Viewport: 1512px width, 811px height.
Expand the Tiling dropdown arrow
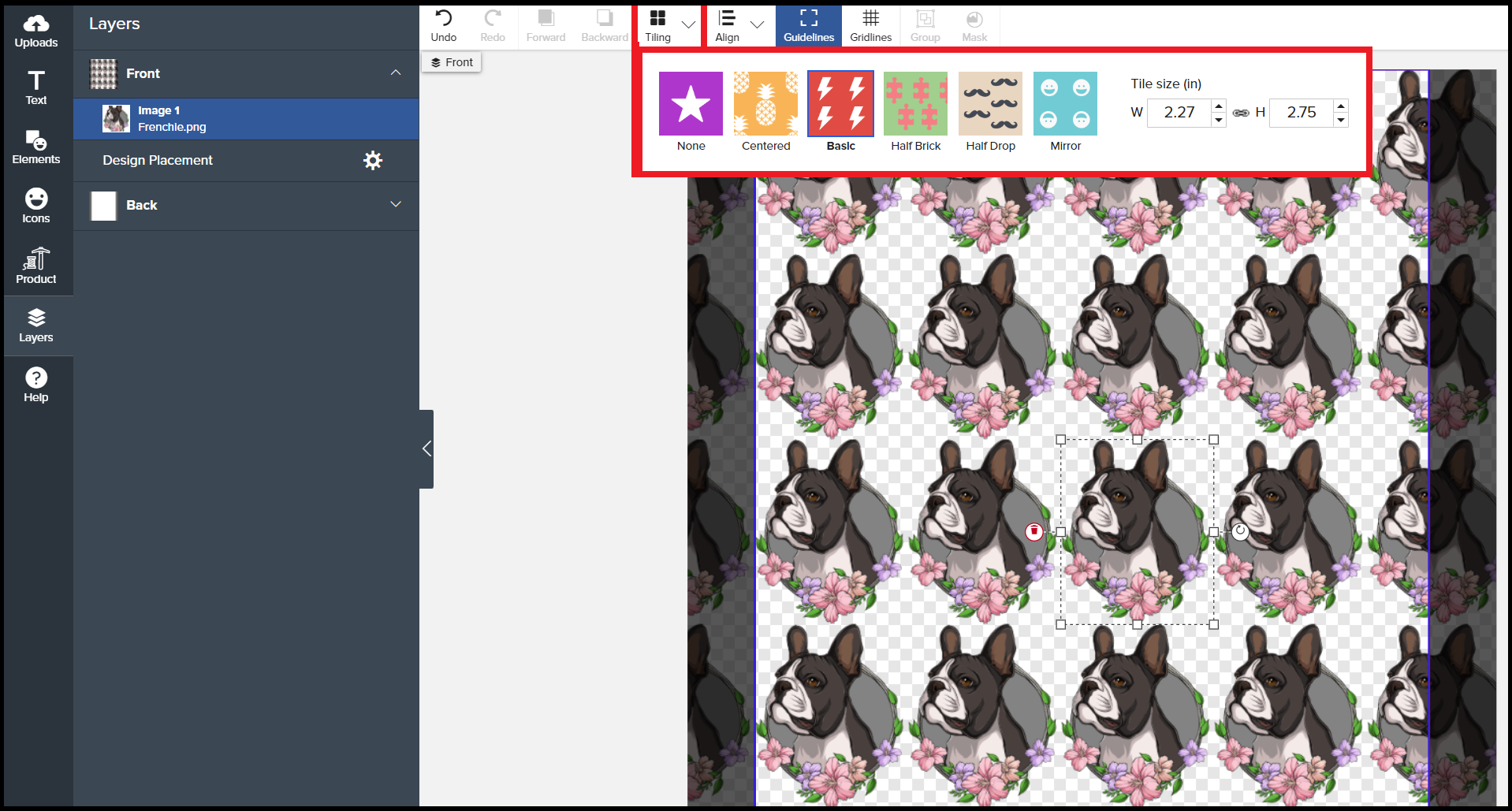(688, 24)
